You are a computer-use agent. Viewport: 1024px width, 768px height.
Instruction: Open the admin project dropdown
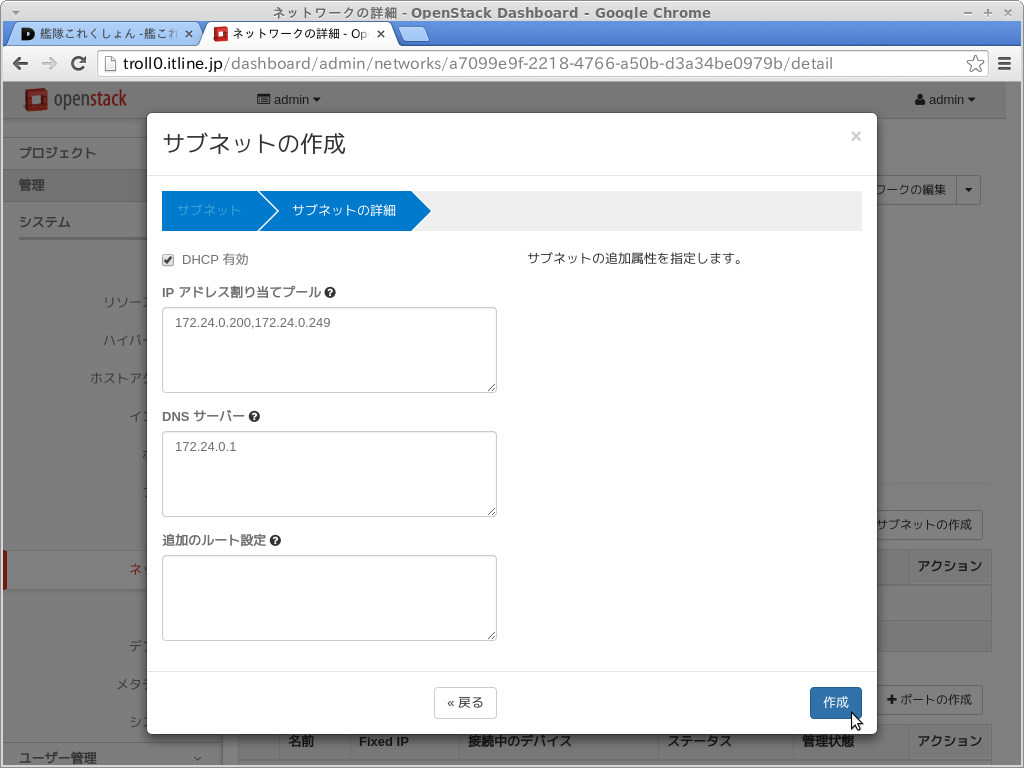(x=289, y=100)
